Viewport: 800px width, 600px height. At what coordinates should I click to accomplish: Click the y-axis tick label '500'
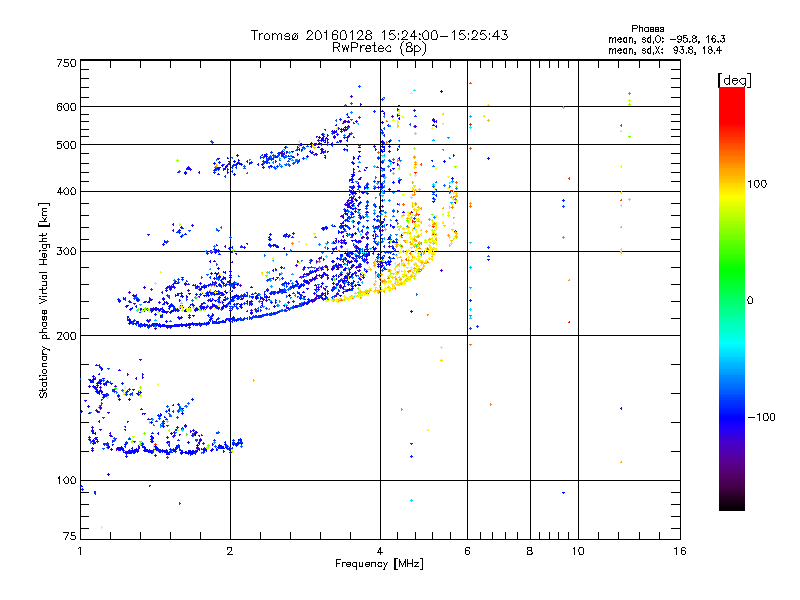point(66,145)
